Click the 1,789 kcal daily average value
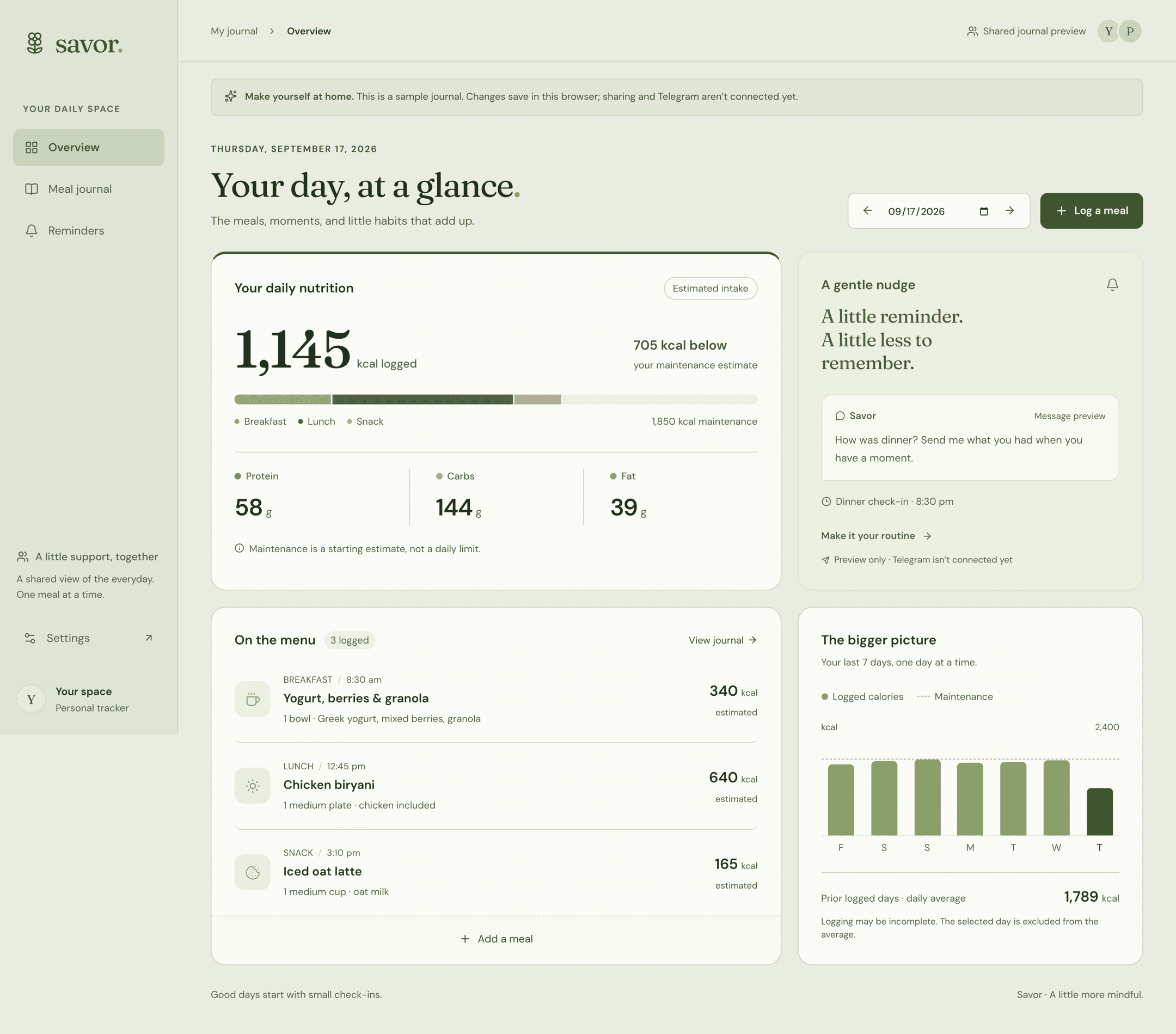1176x1034 pixels. (x=1092, y=897)
